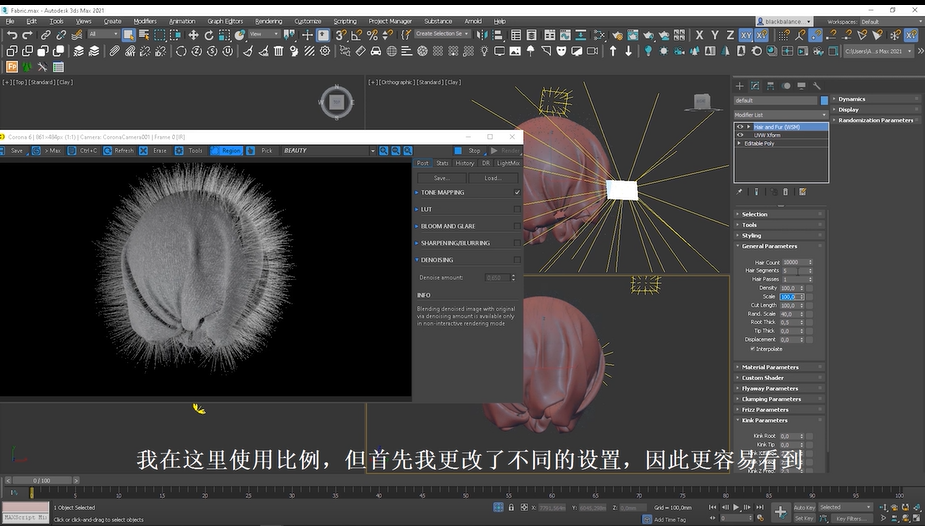Image resolution: width=925 pixels, height=526 pixels.
Task: Open the Graph Editors menu
Action: [225, 21]
